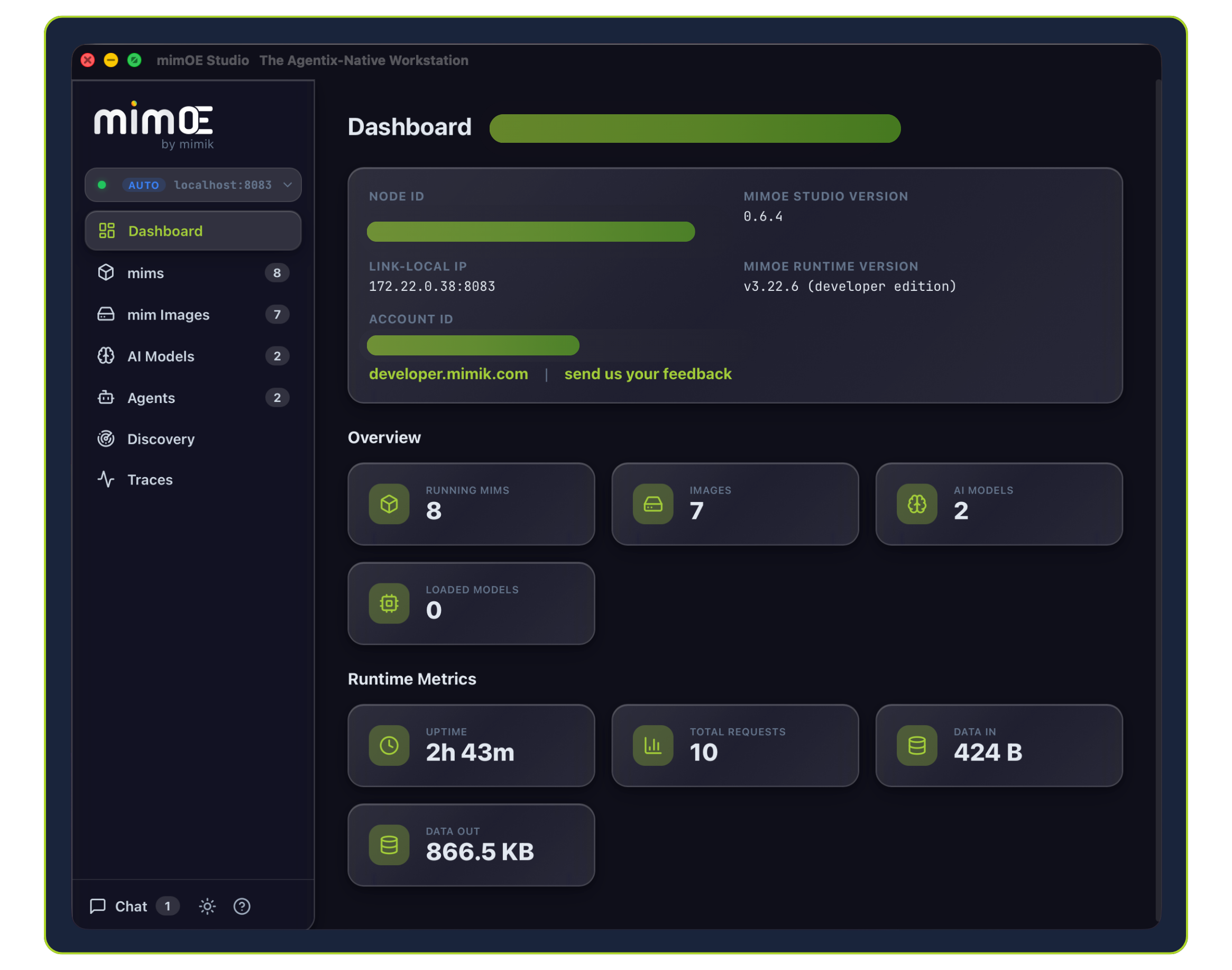The image size is (1232, 970).
Task: Click the Data In metric card
Action: pyautogui.click(x=999, y=746)
